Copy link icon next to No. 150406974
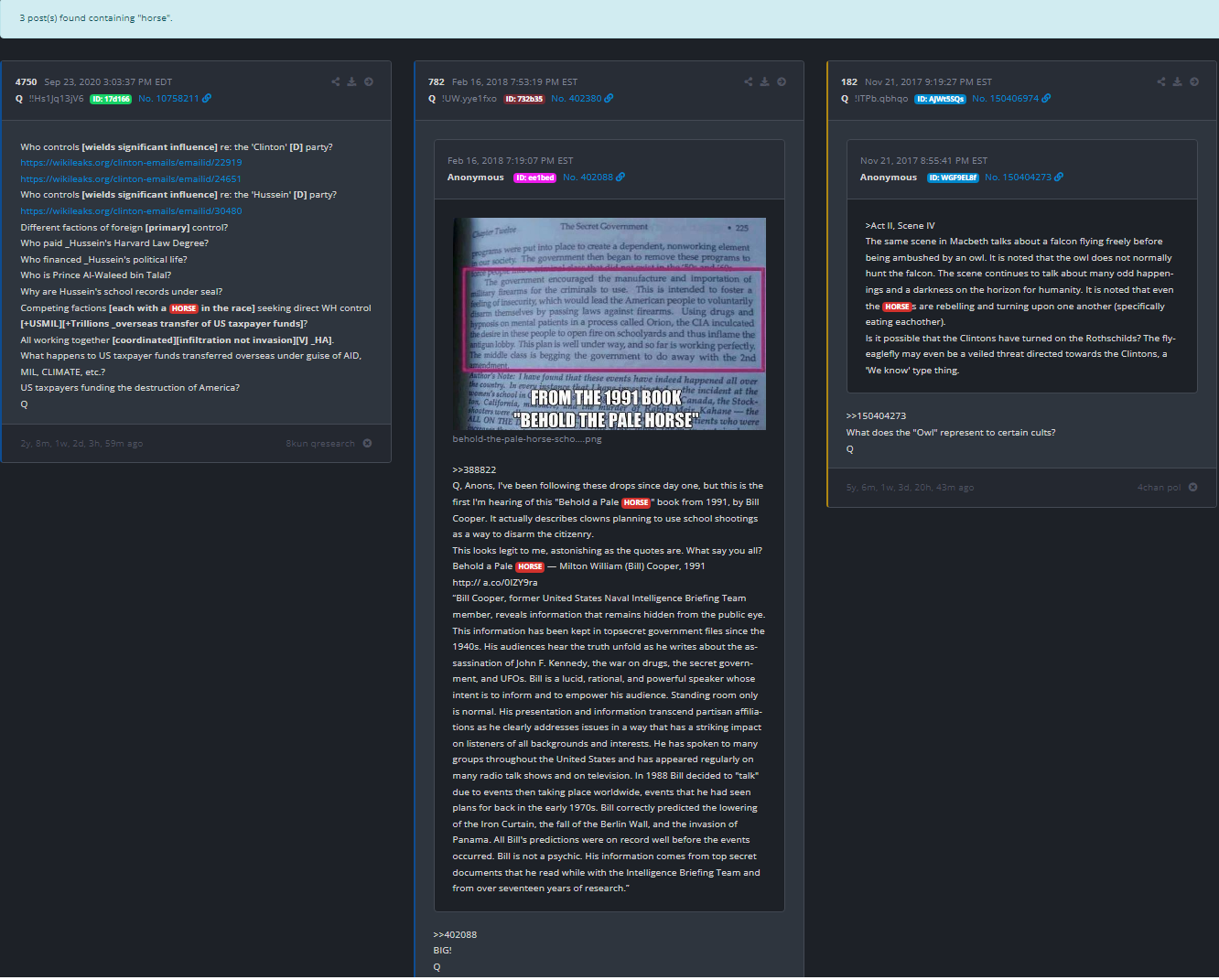1219x980 pixels. pos(1046,99)
